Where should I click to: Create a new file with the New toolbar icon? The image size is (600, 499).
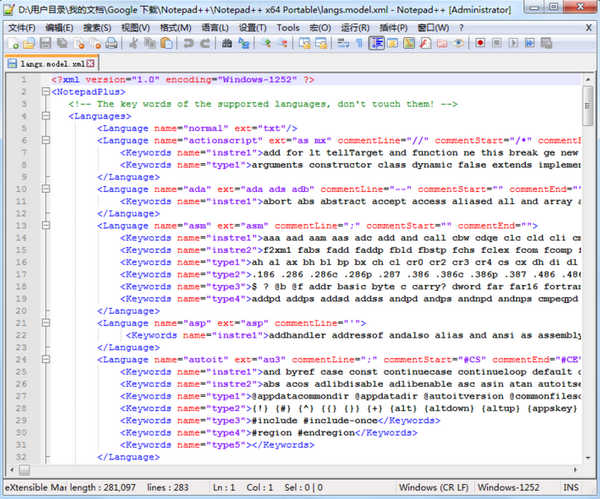(14, 43)
